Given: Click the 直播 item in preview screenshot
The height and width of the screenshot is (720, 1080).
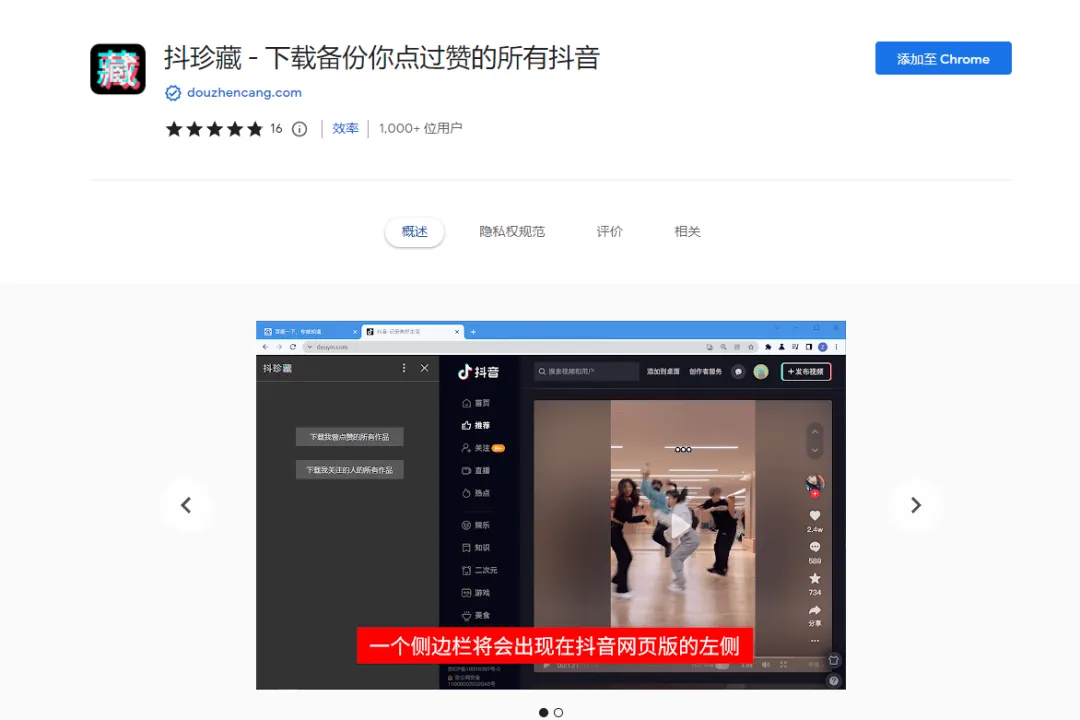Looking at the screenshot, I should [x=475, y=471].
